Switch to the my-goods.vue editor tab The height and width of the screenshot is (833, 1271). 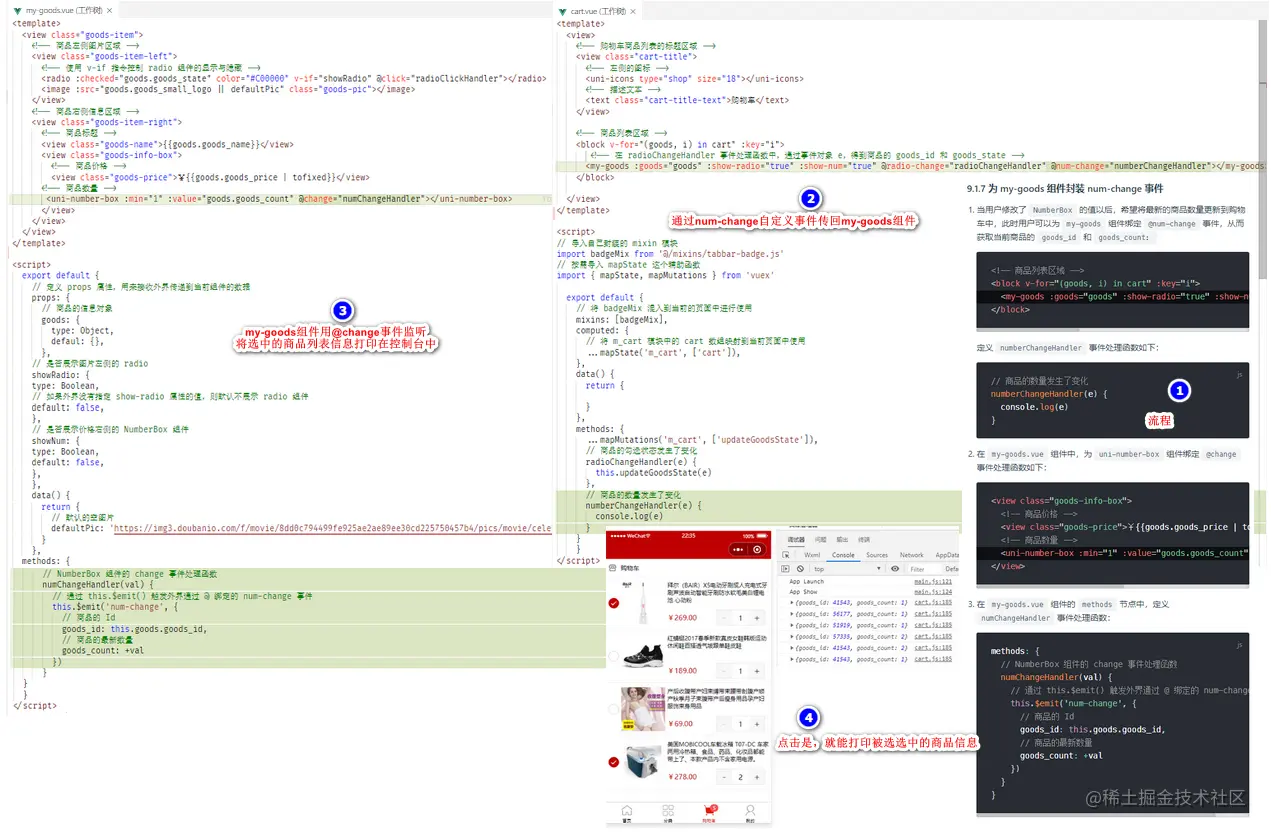click(x=63, y=11)
